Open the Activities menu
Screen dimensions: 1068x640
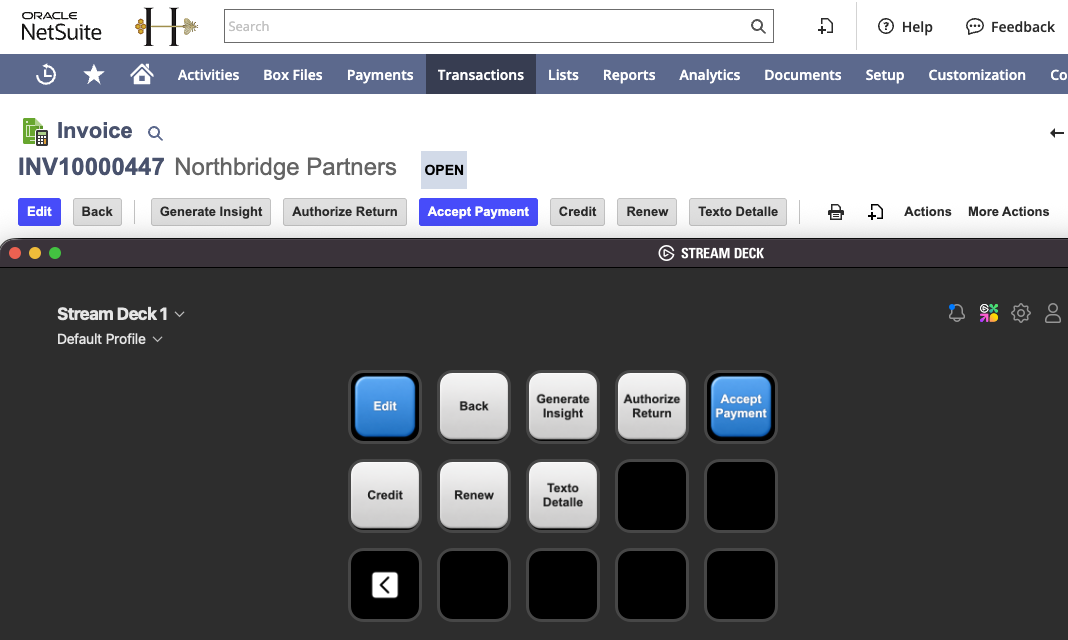(x=208, y=75)
